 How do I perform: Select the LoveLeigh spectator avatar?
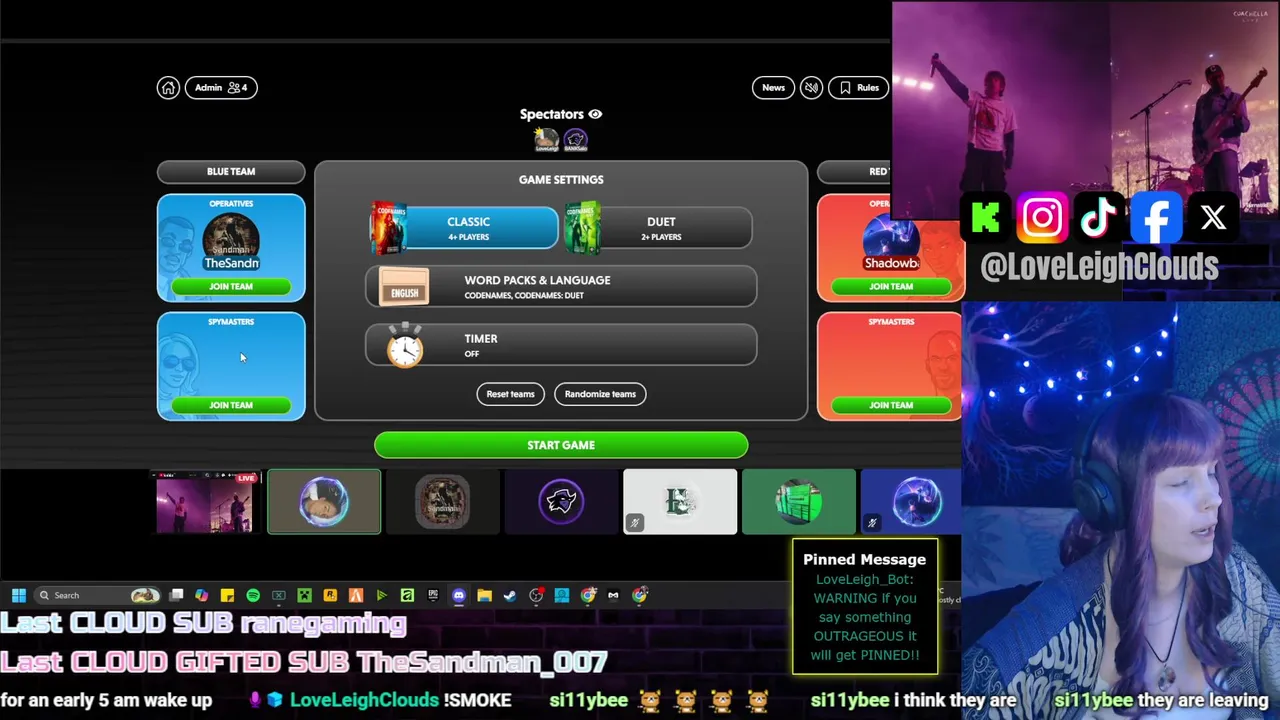tap(546, 140)
